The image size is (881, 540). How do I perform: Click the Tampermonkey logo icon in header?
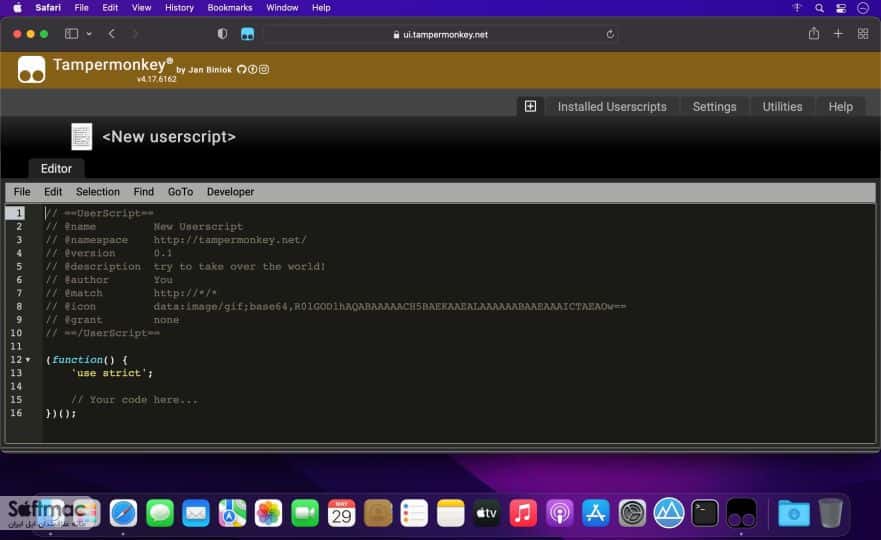pos(31,70)
